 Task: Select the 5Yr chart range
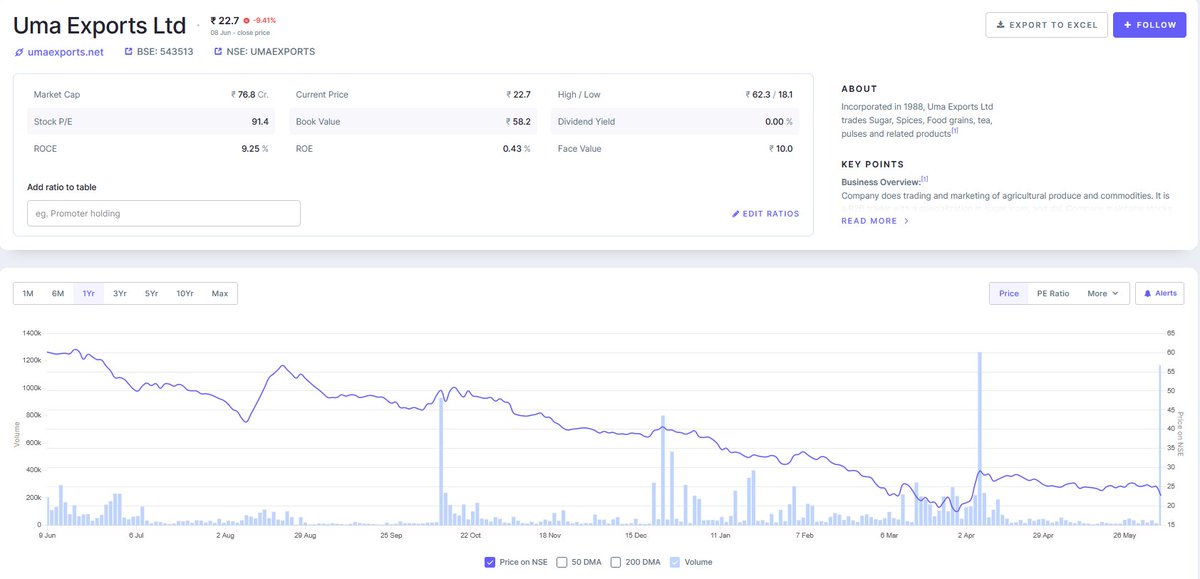[151, 293]
